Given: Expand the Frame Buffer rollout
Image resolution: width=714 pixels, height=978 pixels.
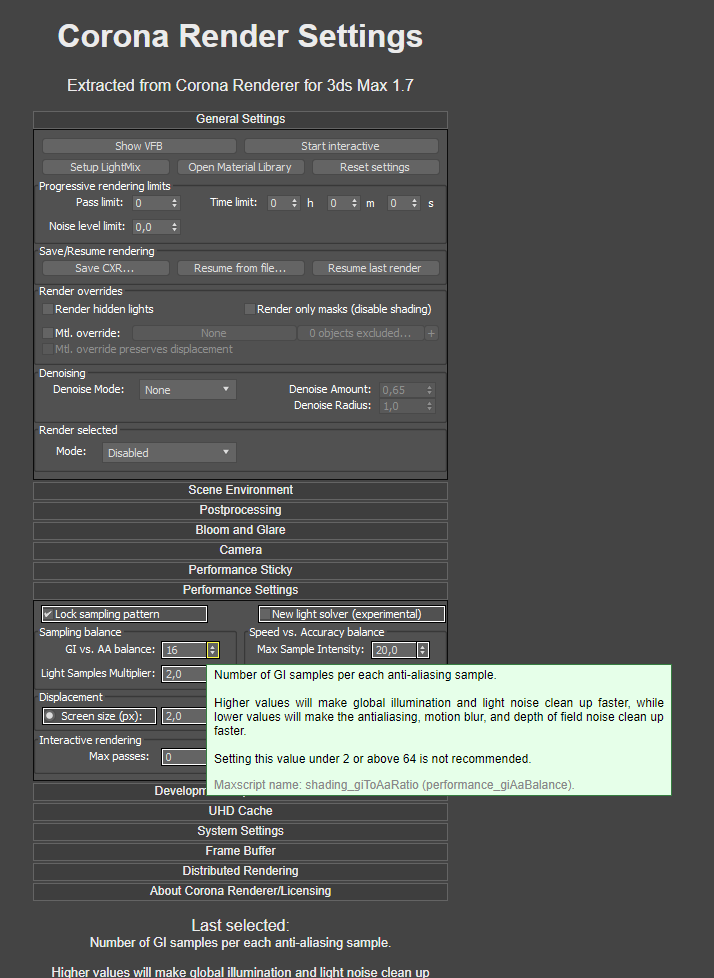Looking at the screenshot, I should [240, 851].
